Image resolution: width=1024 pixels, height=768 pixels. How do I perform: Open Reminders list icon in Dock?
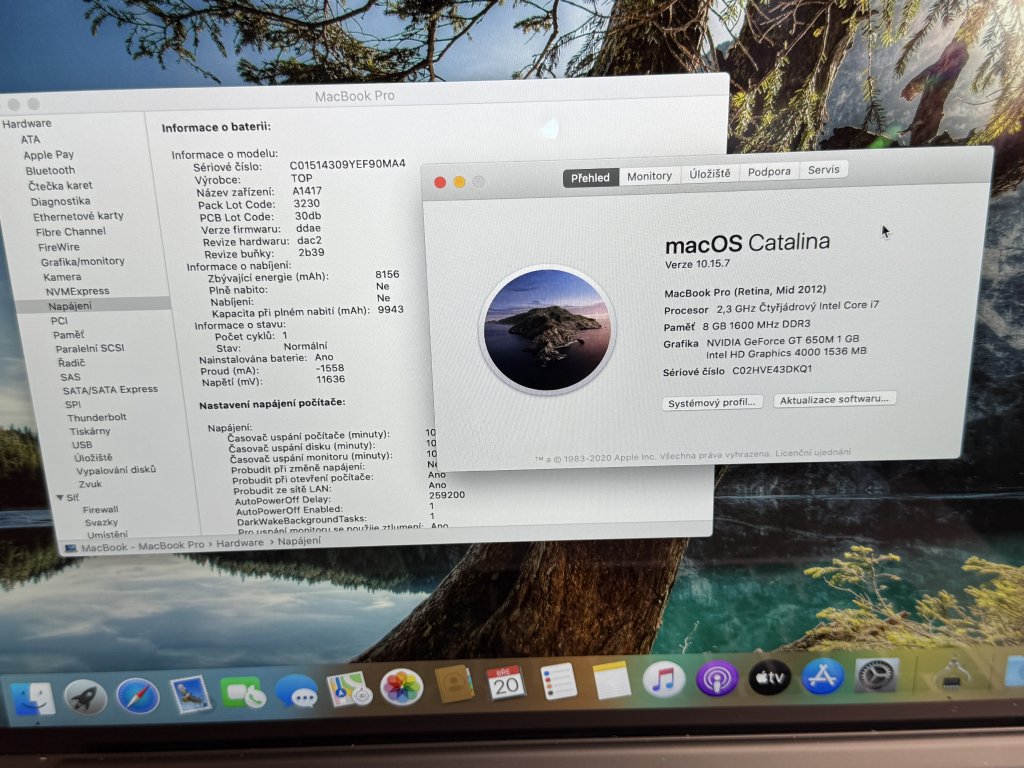pos(559,681)
